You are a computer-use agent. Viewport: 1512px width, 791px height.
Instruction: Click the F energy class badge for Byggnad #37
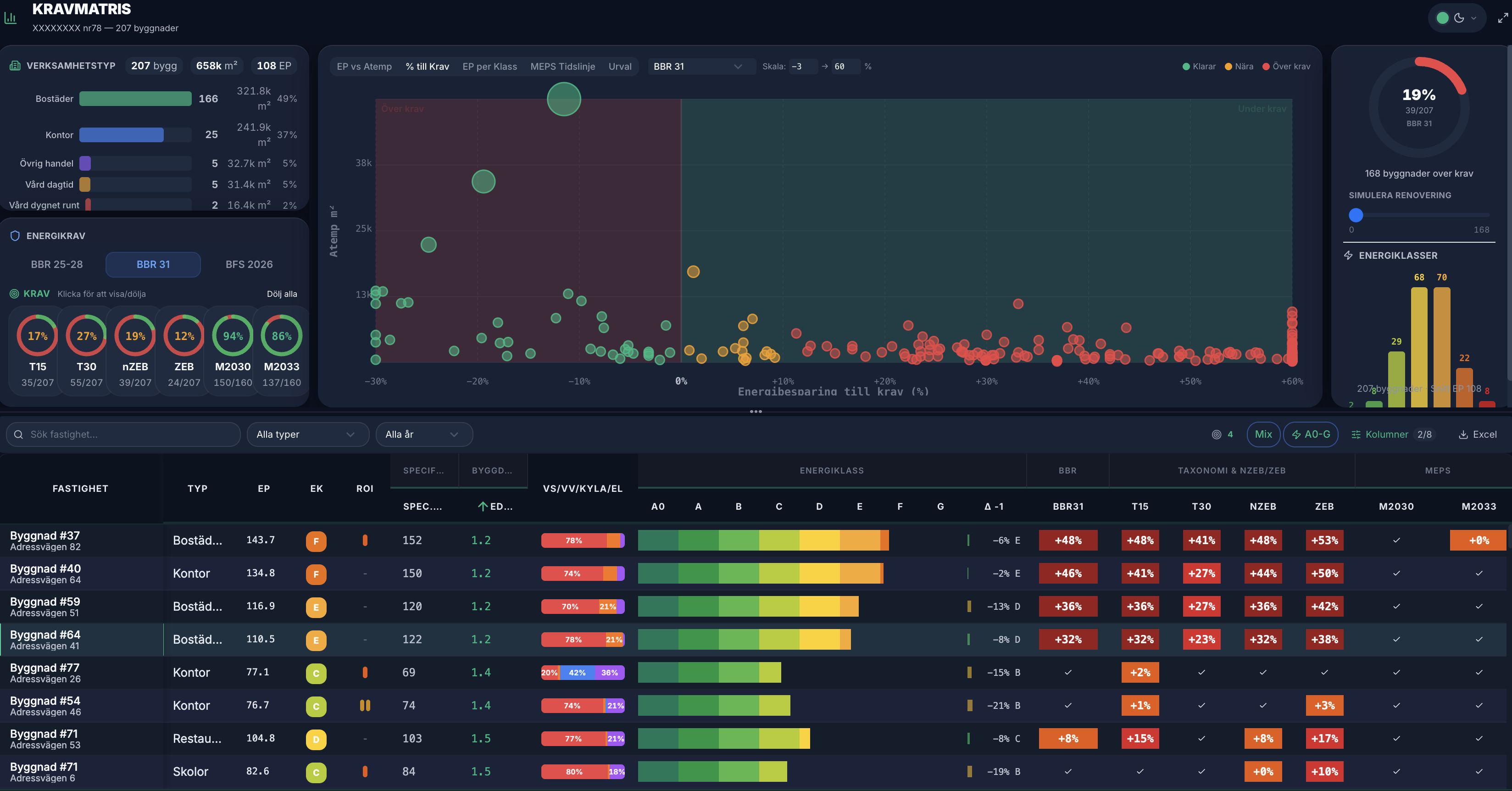(x=316, y=541)
